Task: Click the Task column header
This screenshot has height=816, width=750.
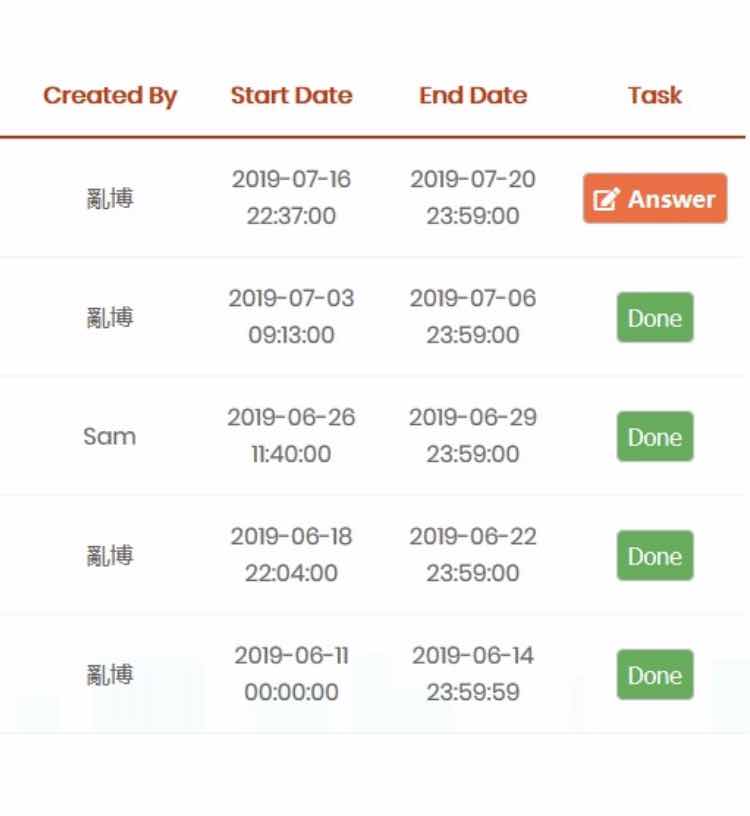Action: (655, 96)
